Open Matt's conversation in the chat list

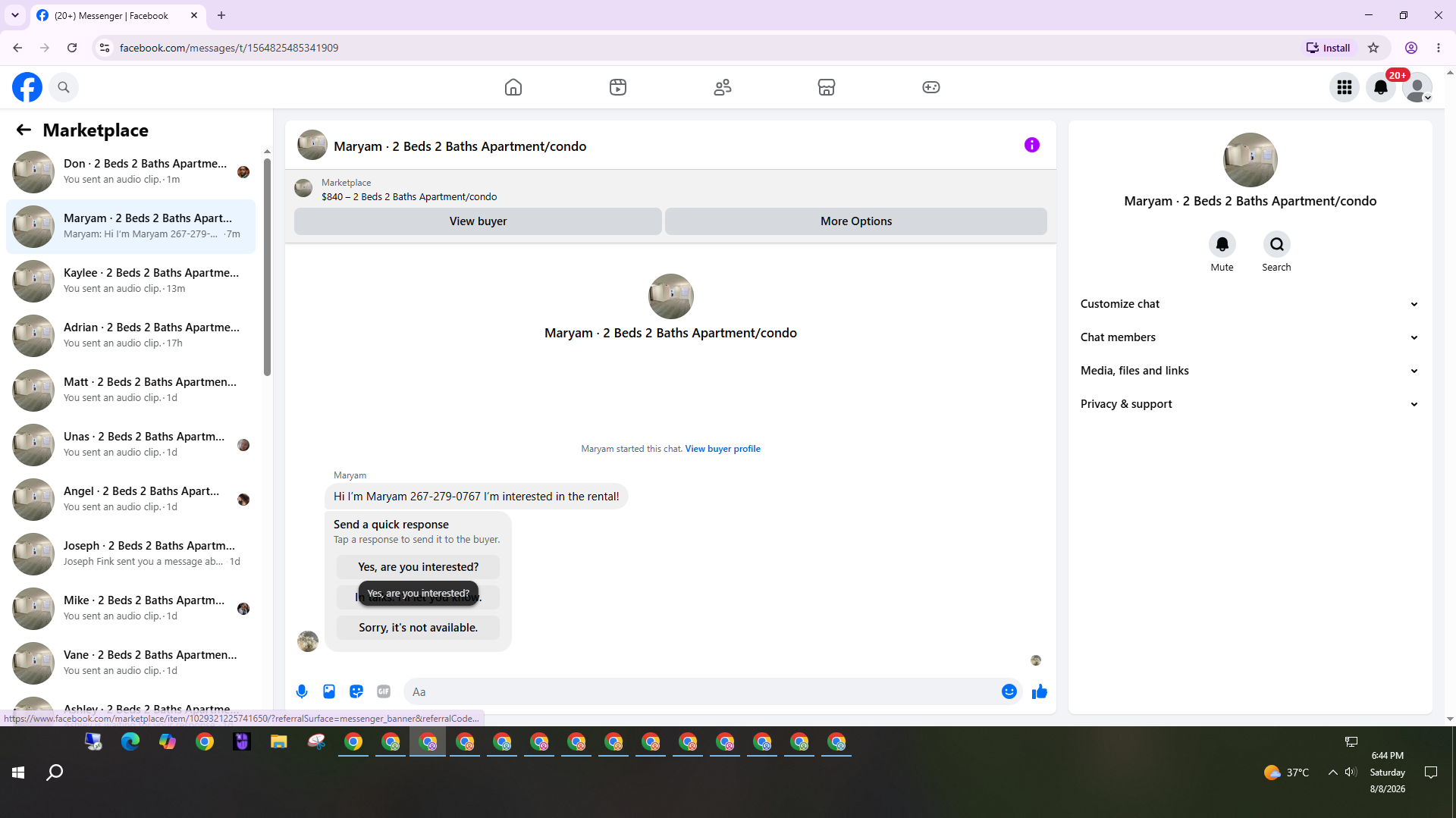click(x=130, y=390)
